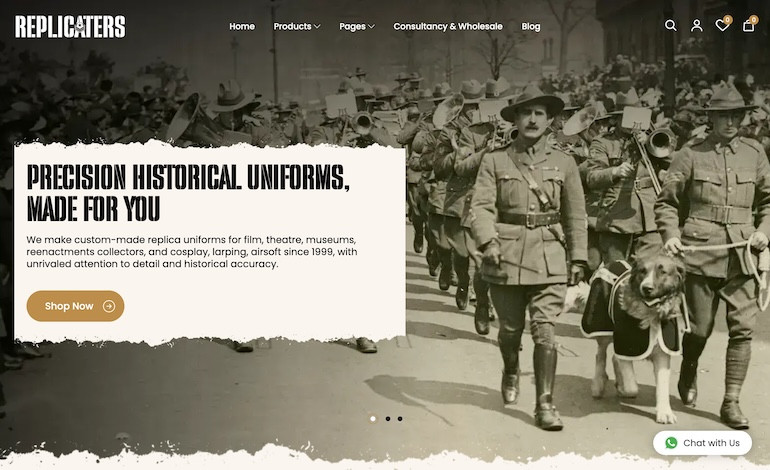This screenshot has height=470, width=770.
Task: Select the first carousel slide dot
Action: coord(373,419)
